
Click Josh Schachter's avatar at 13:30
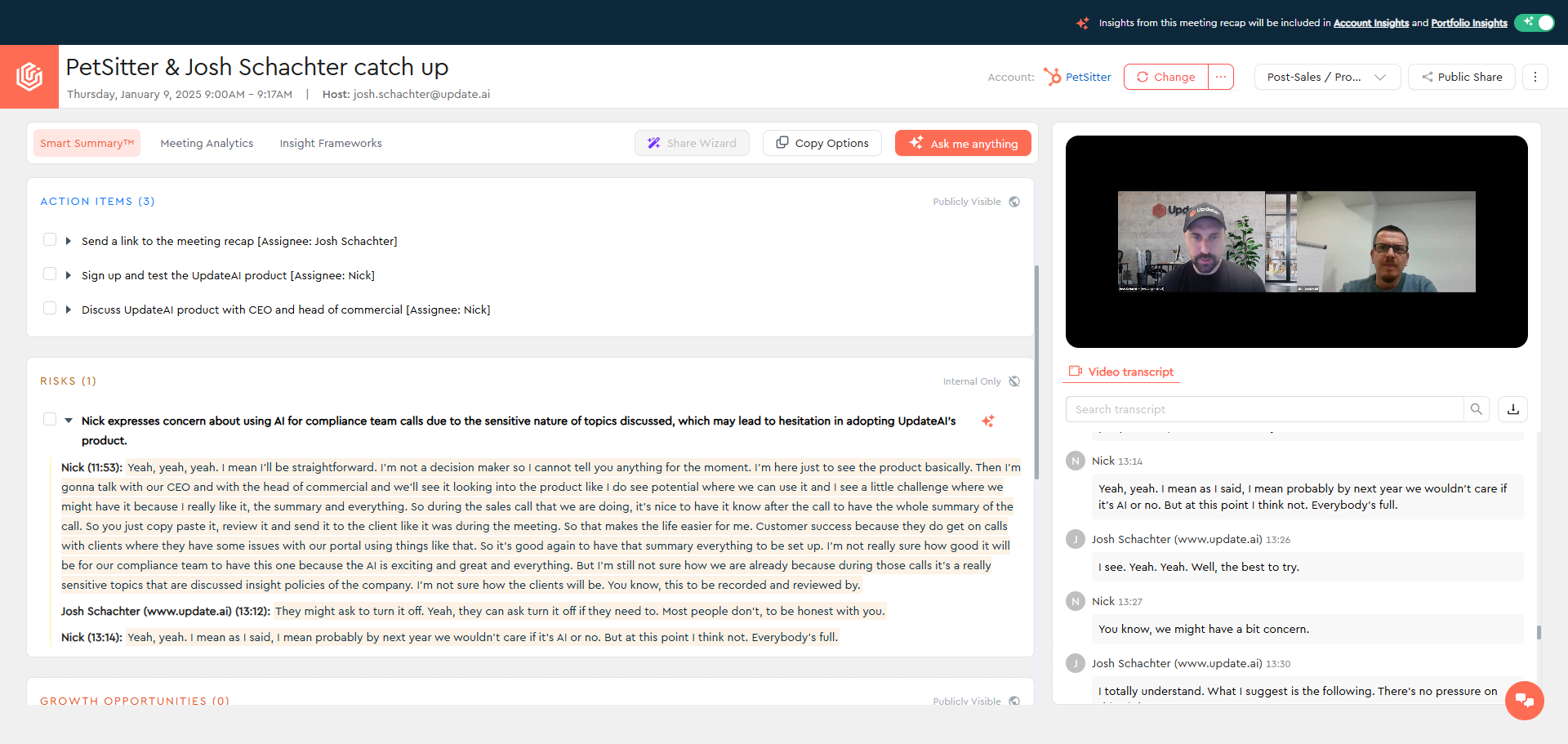(1076, 663)
